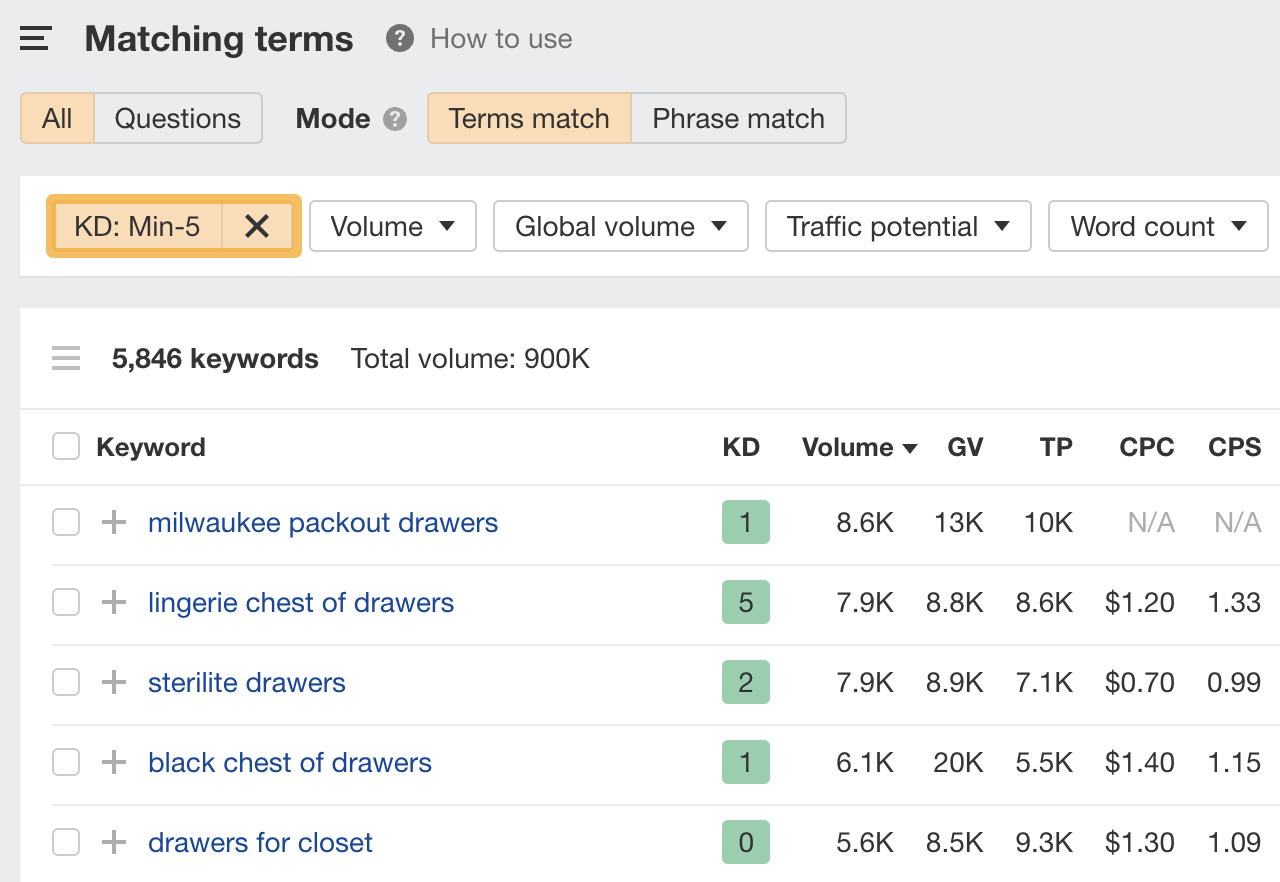Click the sterilite drawers link

click(246, 681)
